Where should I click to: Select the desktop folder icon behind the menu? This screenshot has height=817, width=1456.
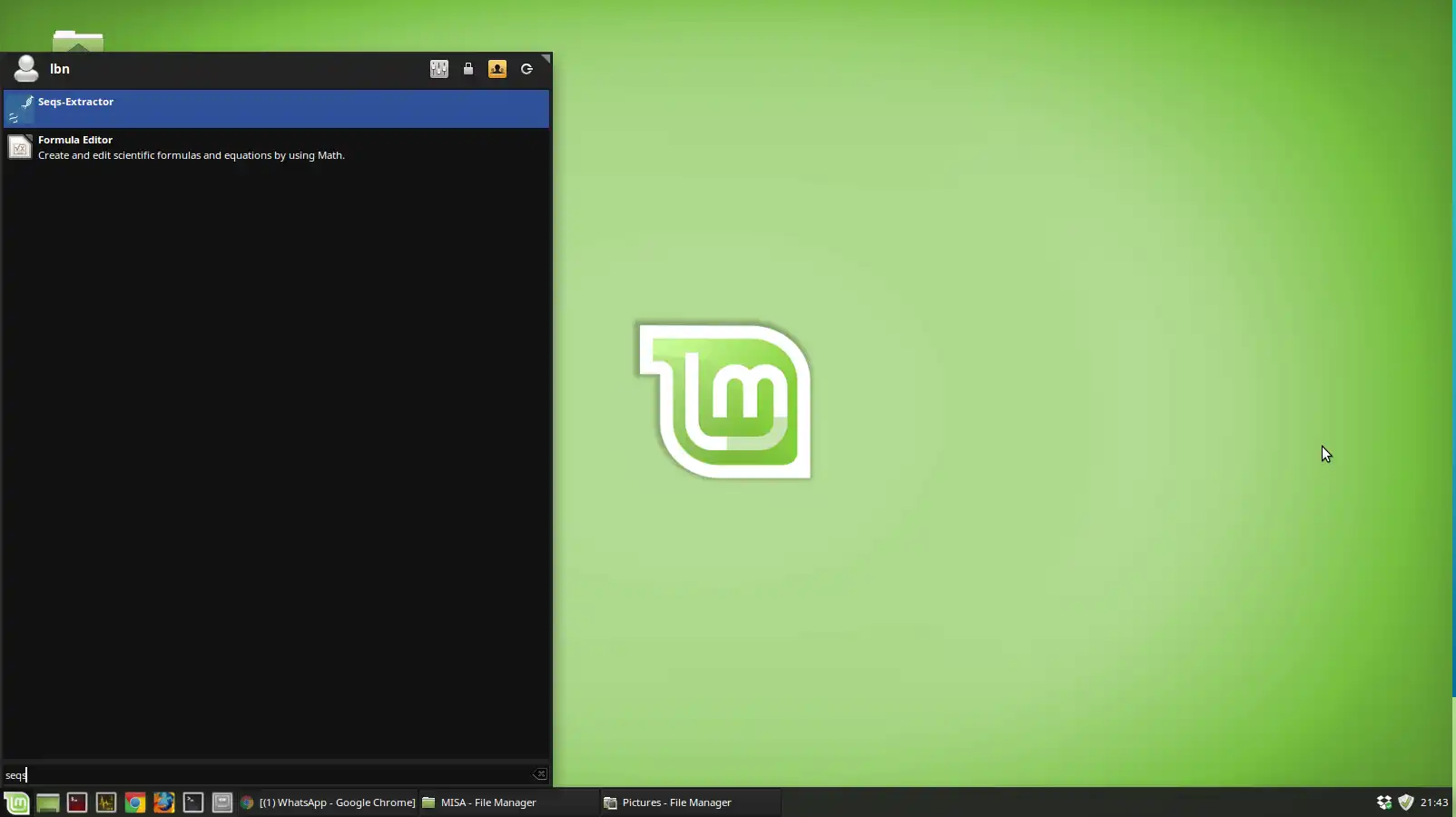click(x=78, y=41)
